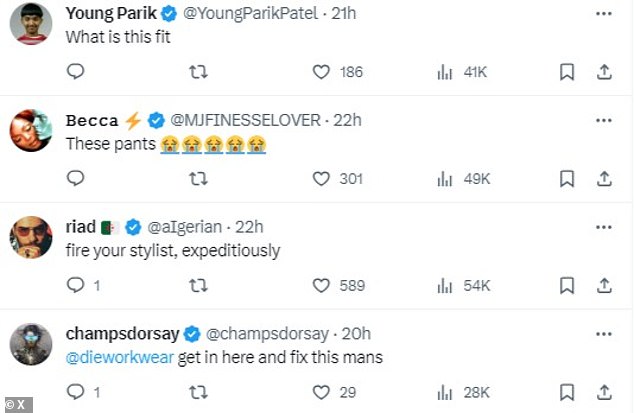Share riad's tweet via the upload icon
634x413 pixels.
[604, 286]
